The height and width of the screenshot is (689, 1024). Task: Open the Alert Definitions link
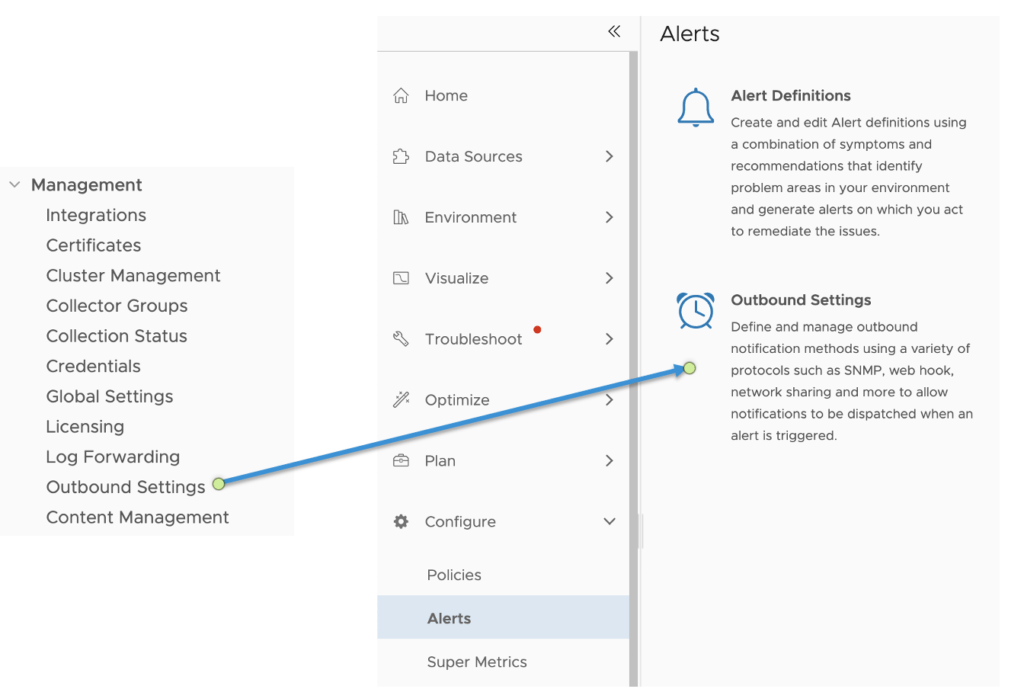click(790, 96)
